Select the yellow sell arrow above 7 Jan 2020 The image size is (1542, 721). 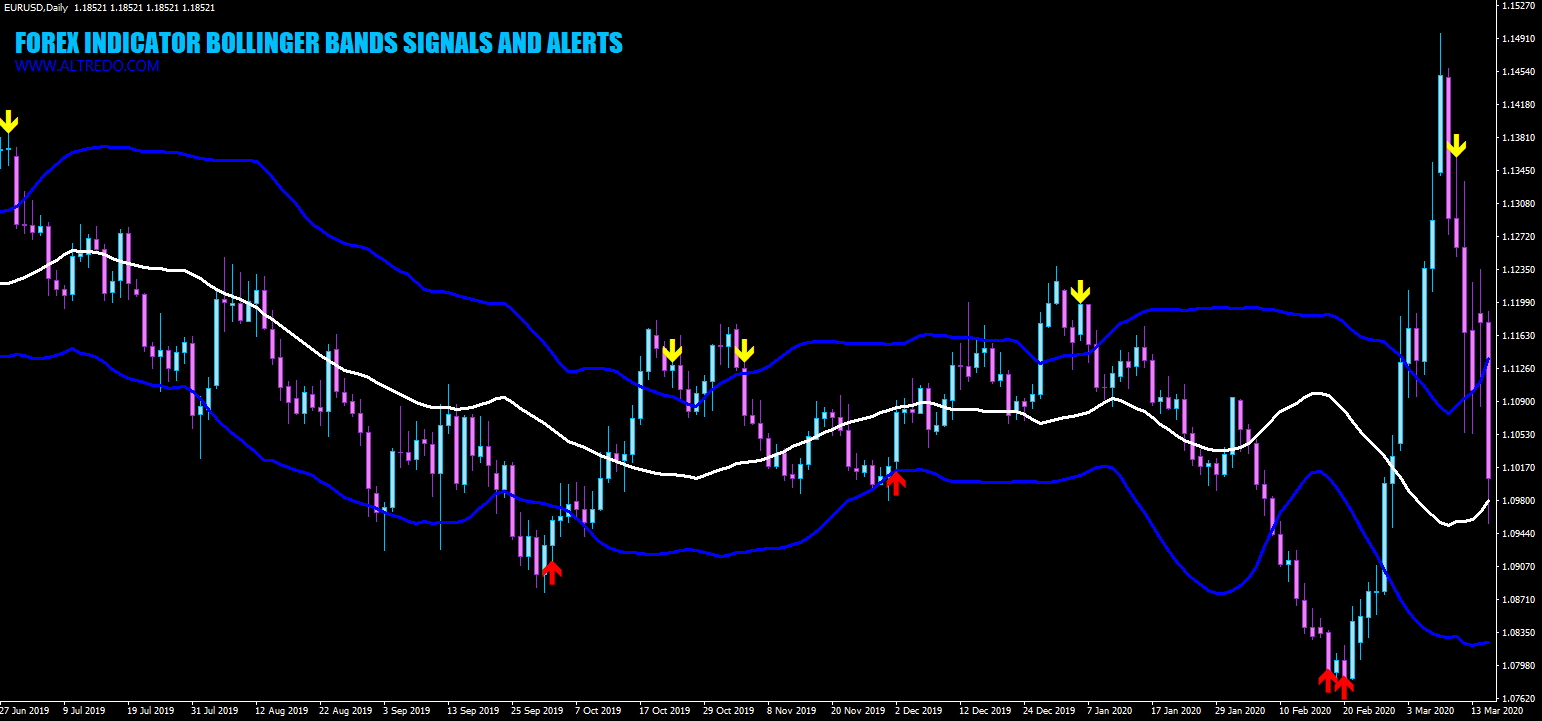coord(1081,292)
